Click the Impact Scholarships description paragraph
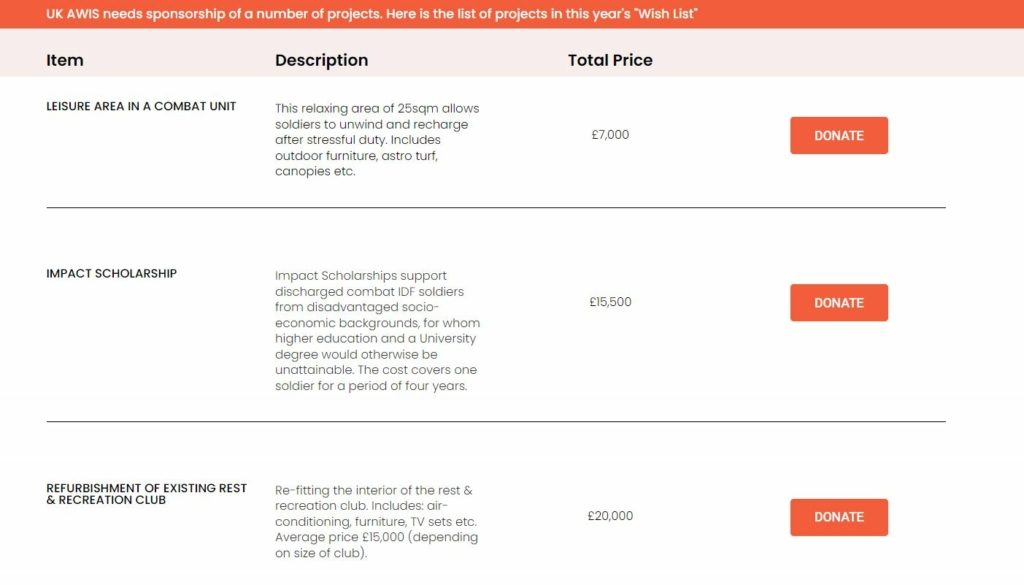1024x585 pixels. coord(377,330)
